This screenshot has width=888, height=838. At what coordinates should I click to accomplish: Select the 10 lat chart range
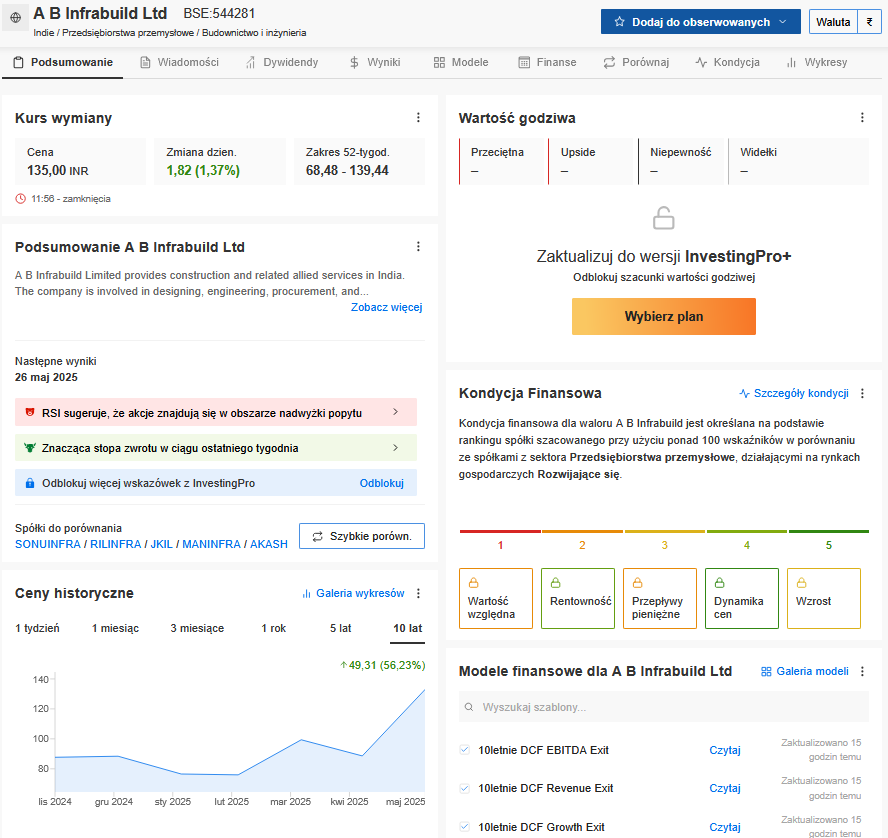(408, 628)
